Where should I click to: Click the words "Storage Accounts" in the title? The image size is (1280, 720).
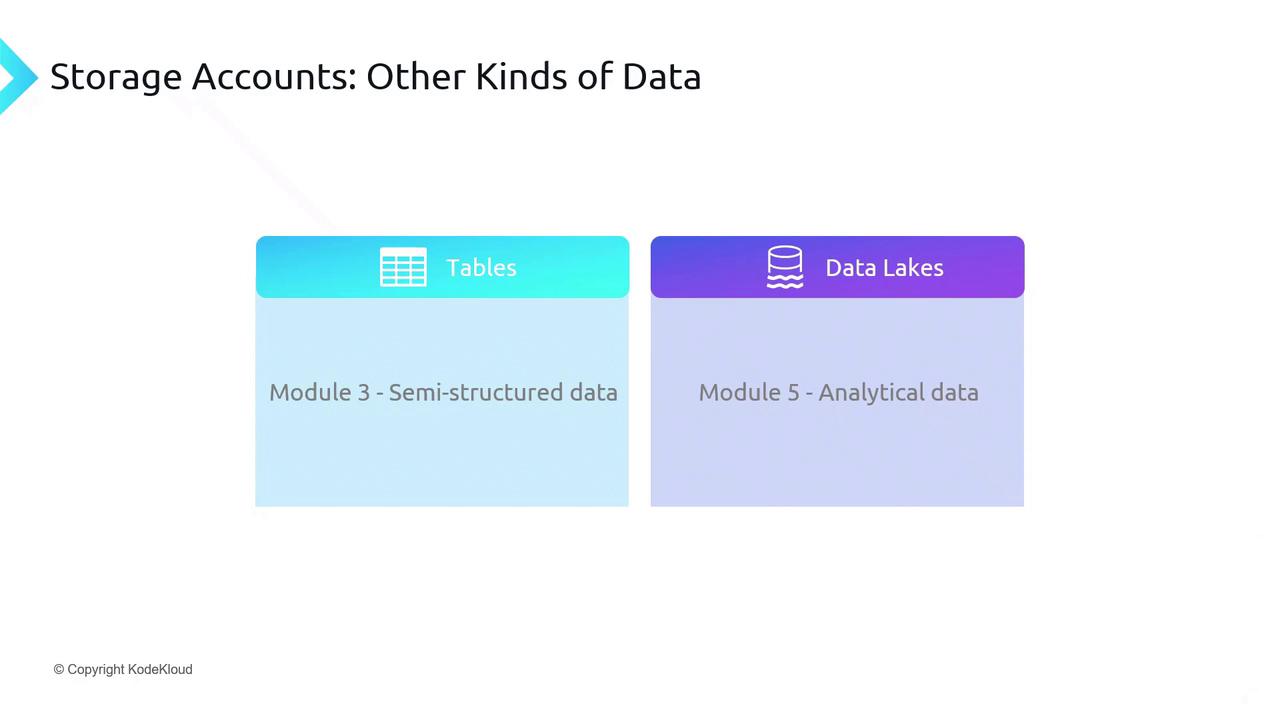tap(202, 77)
